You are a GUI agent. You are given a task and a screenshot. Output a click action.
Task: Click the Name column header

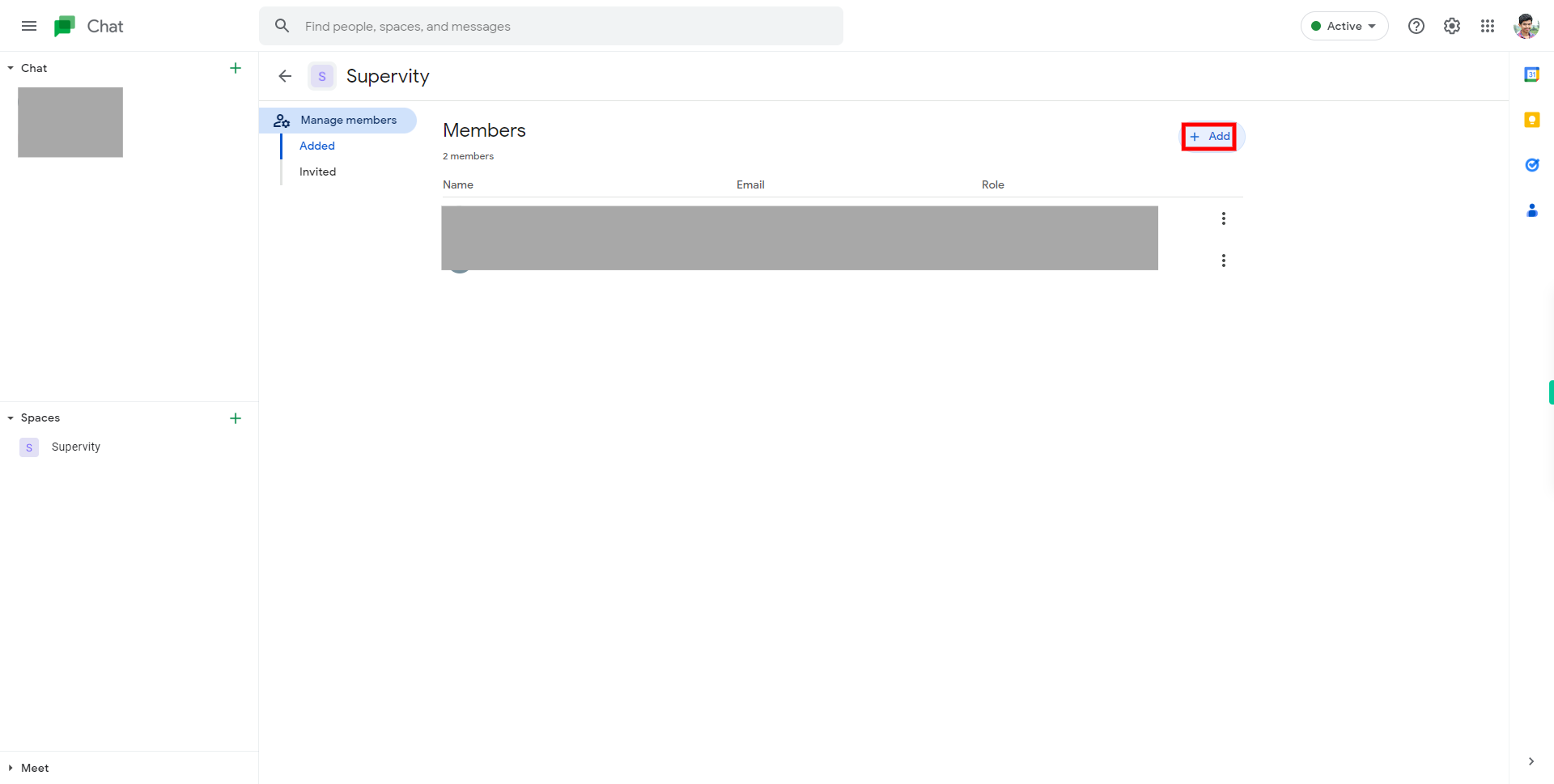pyautogui.click(x=458, y=184)
